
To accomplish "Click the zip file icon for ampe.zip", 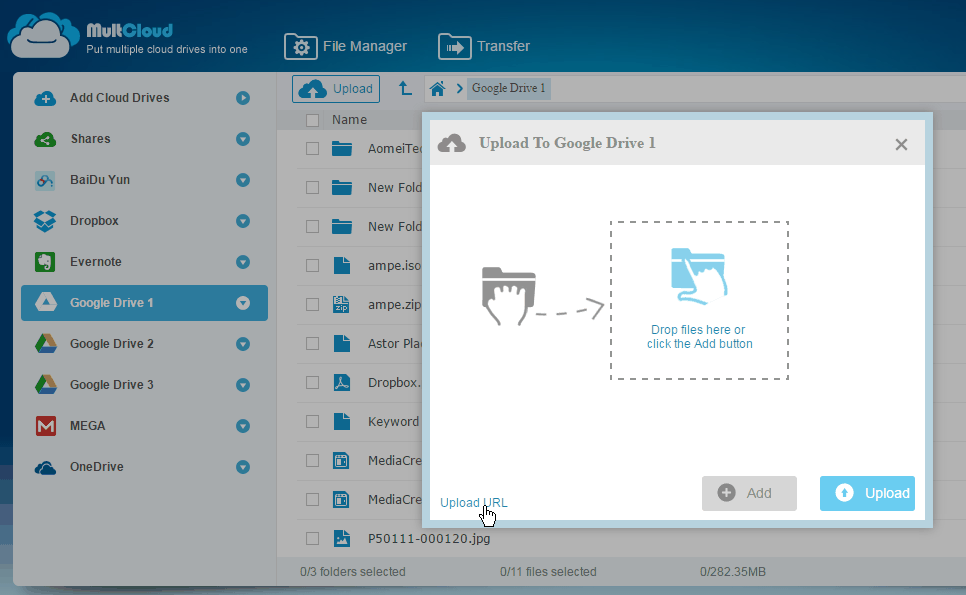I will (x=341, y=304).
